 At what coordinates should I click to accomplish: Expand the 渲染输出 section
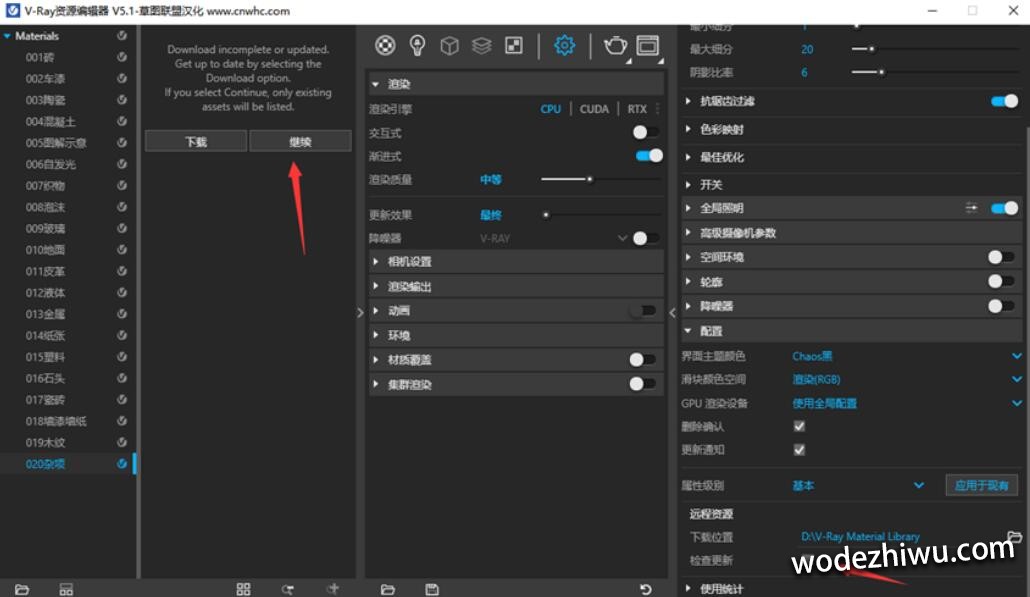(376, 286)
